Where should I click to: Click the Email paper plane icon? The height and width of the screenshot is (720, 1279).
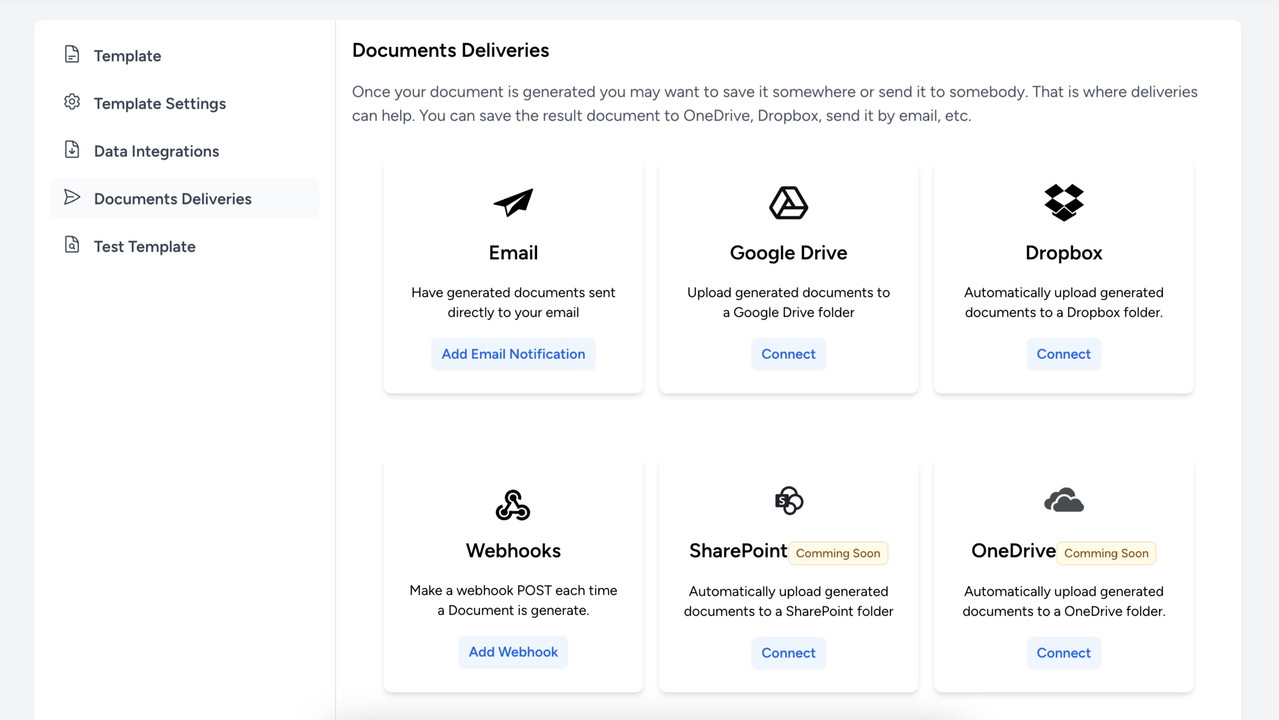[513, 202]
